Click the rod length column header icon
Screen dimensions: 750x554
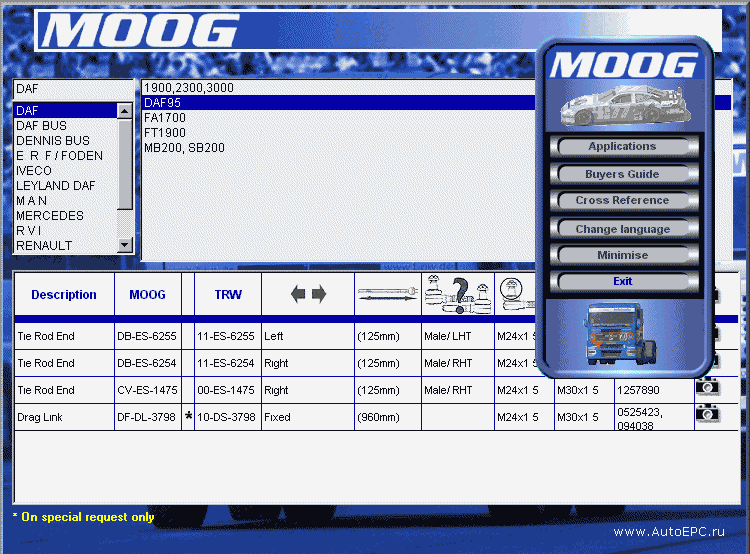388,294
